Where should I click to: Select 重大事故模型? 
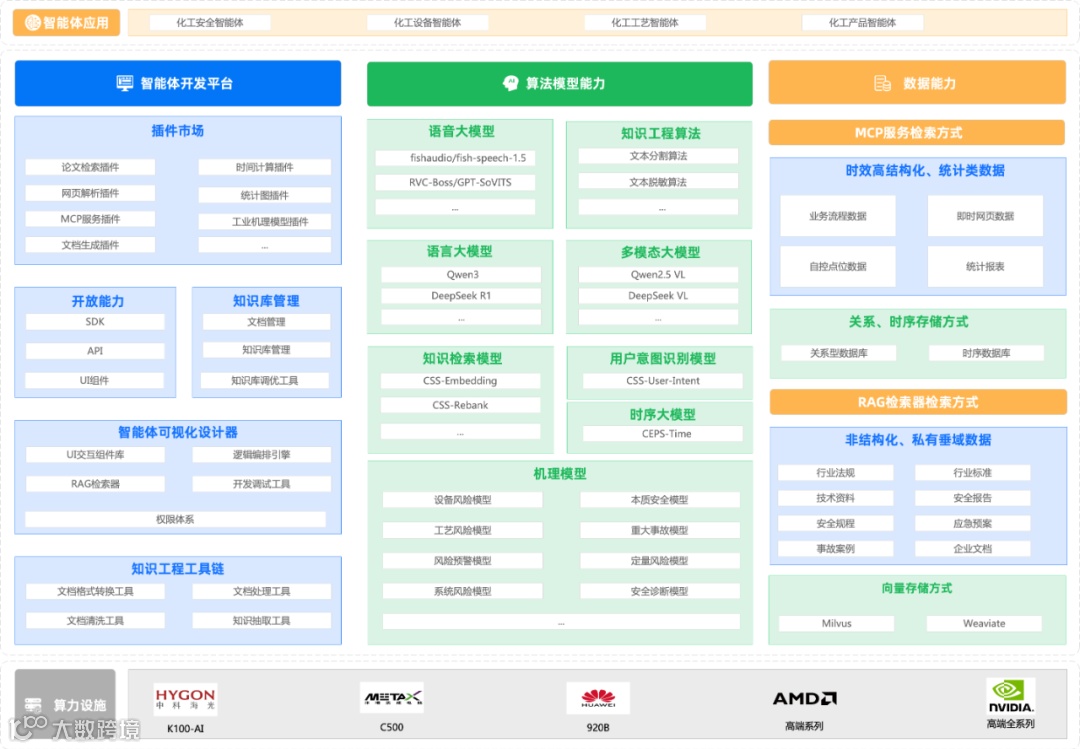[x=660, y=530]
